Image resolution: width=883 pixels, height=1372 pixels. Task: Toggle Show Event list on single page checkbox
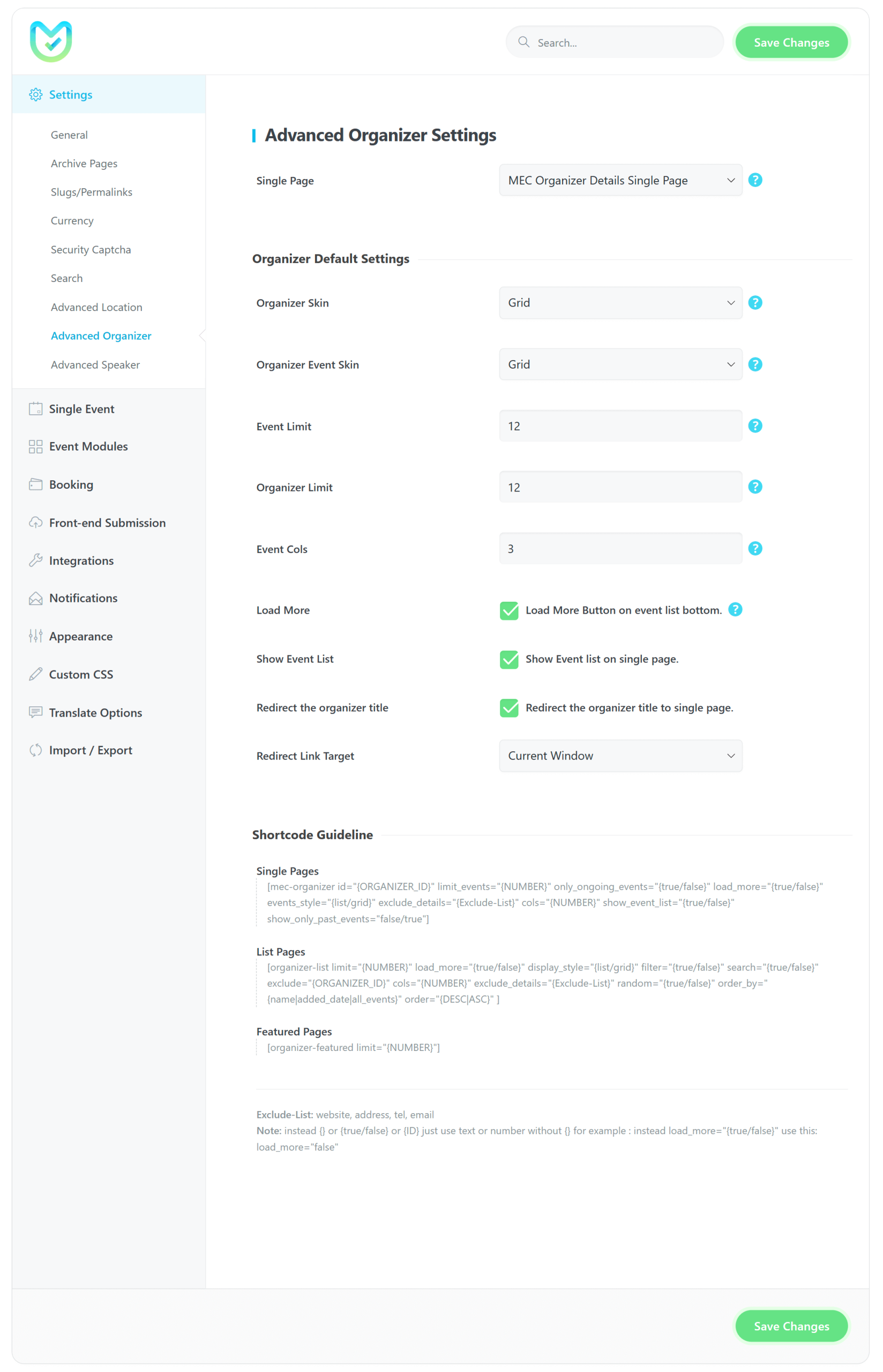(509, 659)
